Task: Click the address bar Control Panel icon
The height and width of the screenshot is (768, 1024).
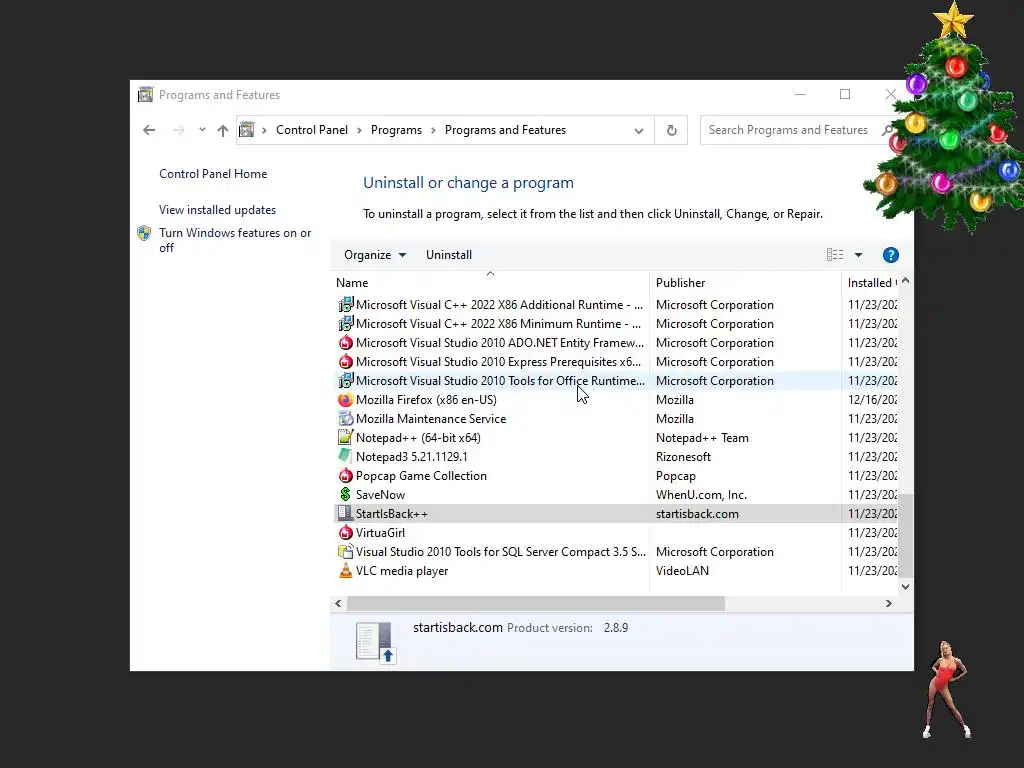Action: (x=246, y=129)
